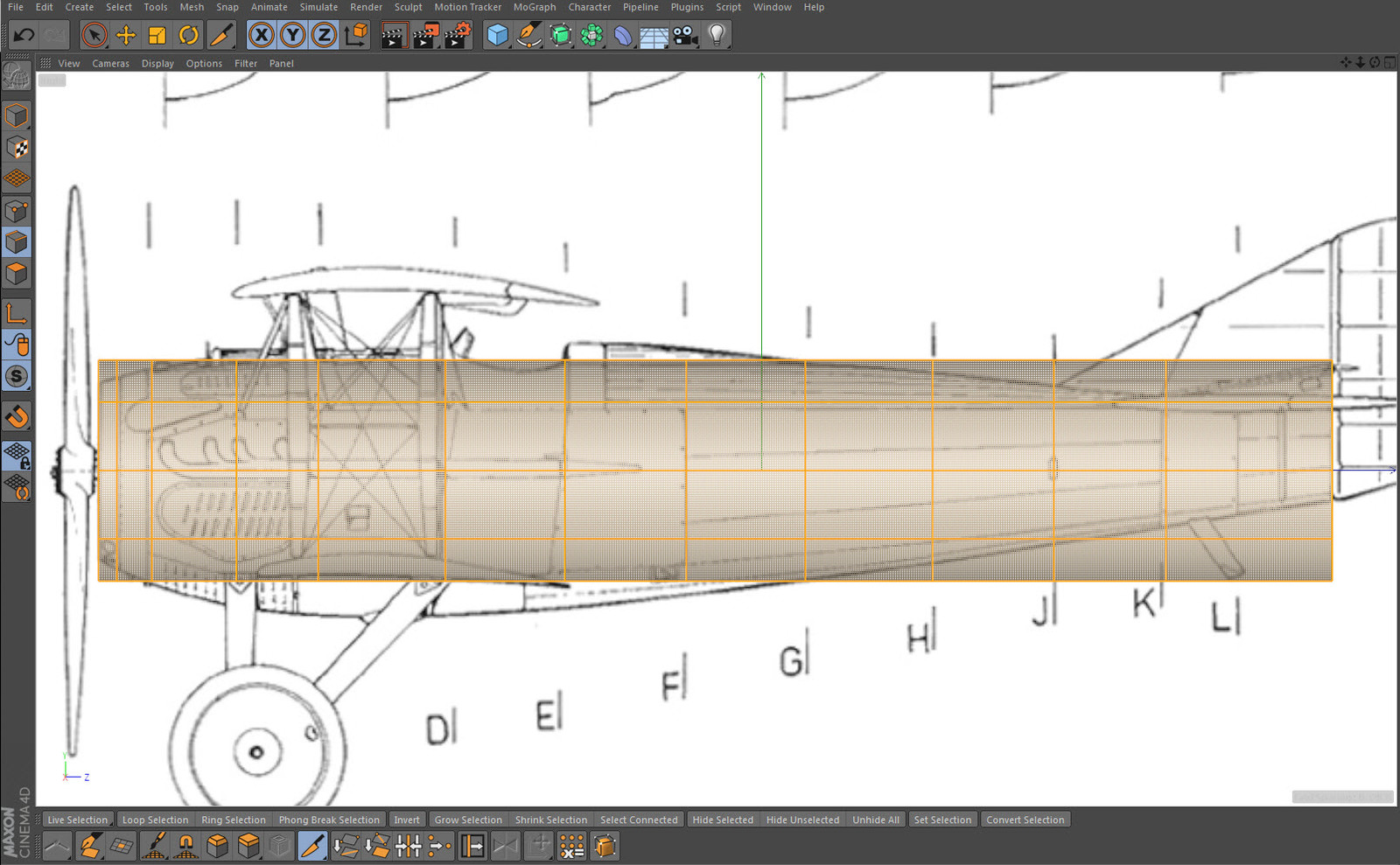
Task: Enable Snap magnet icon in sidebar
Action: pyautogui.click(x=16, y=416)
